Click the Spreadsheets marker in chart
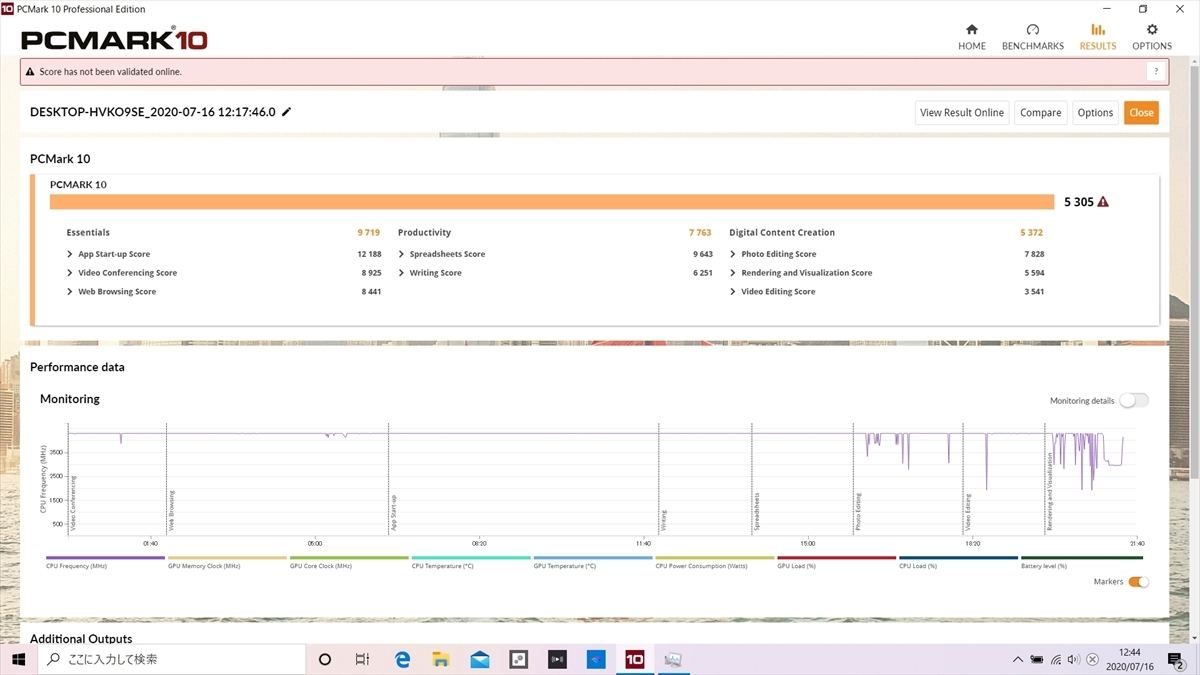 pyautogui.click(x=757, y=511)
